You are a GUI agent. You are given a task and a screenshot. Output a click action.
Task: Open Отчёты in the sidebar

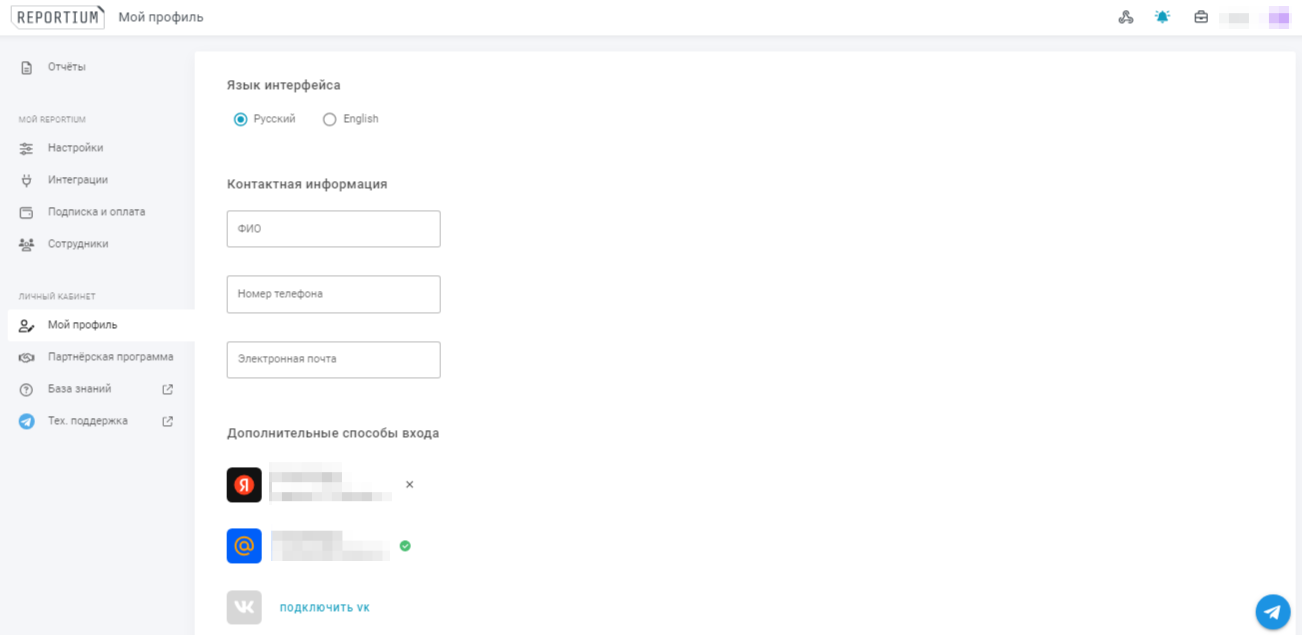pyautogui.click(x=66, y=67)
